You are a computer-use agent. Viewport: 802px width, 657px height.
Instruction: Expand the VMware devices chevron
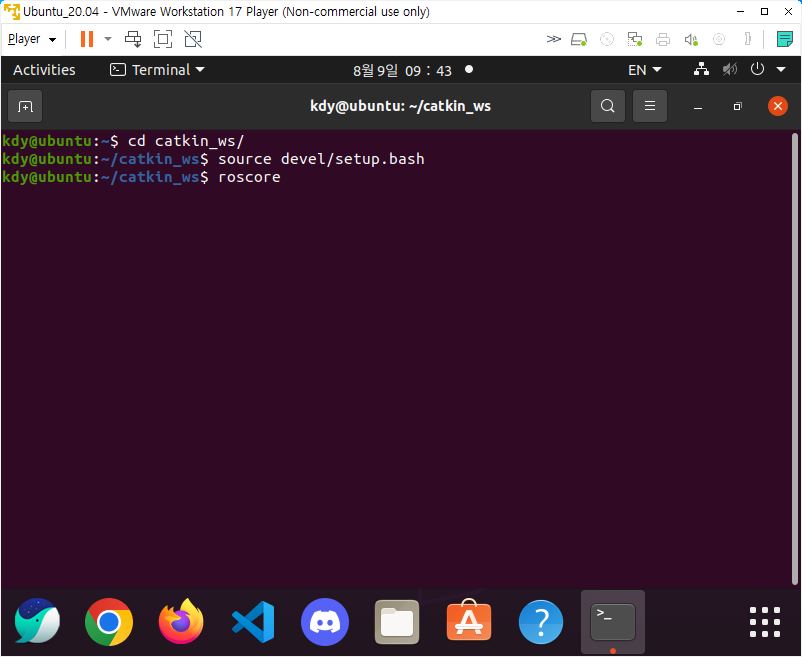click(x=553, y=39)
